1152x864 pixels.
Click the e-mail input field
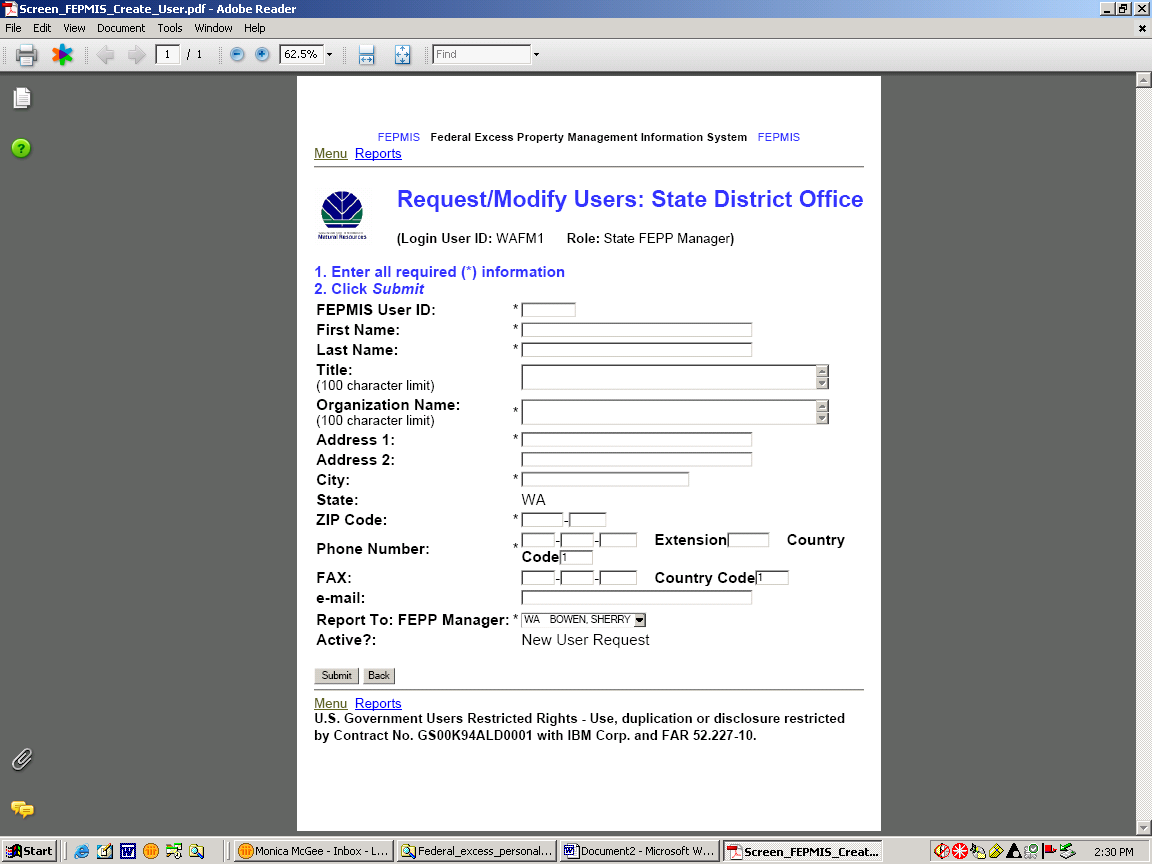point(637,598)
